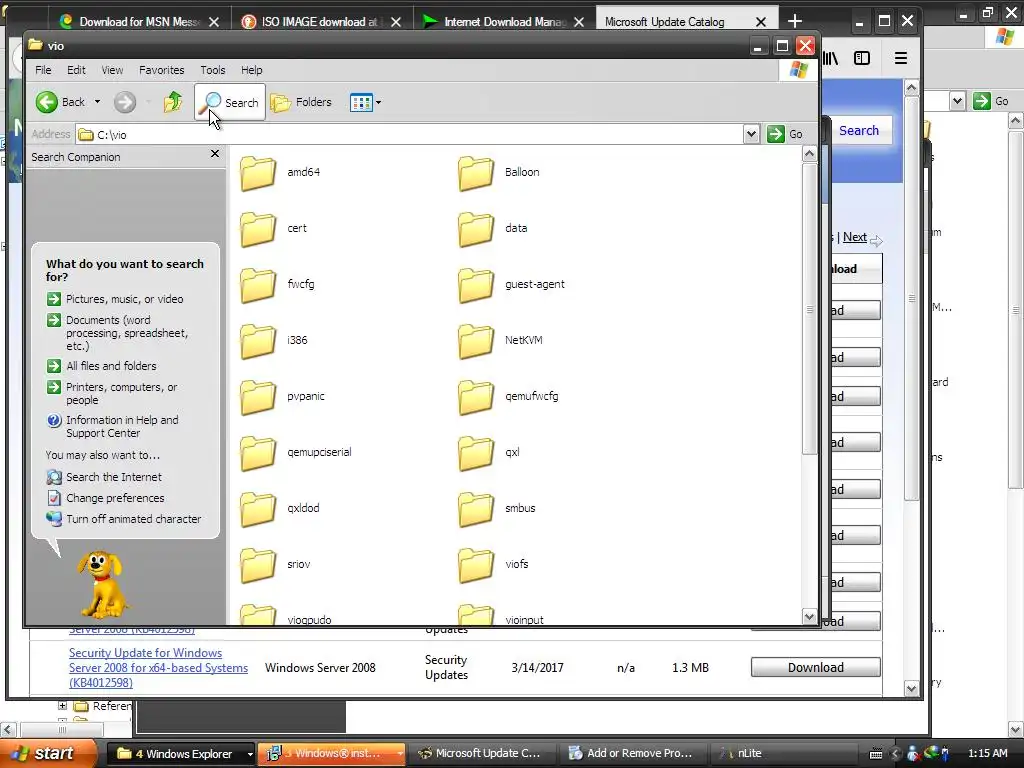Toggle the Search companion toolbar button
This screenshot has width=1024, height=768.
point(230,102)
